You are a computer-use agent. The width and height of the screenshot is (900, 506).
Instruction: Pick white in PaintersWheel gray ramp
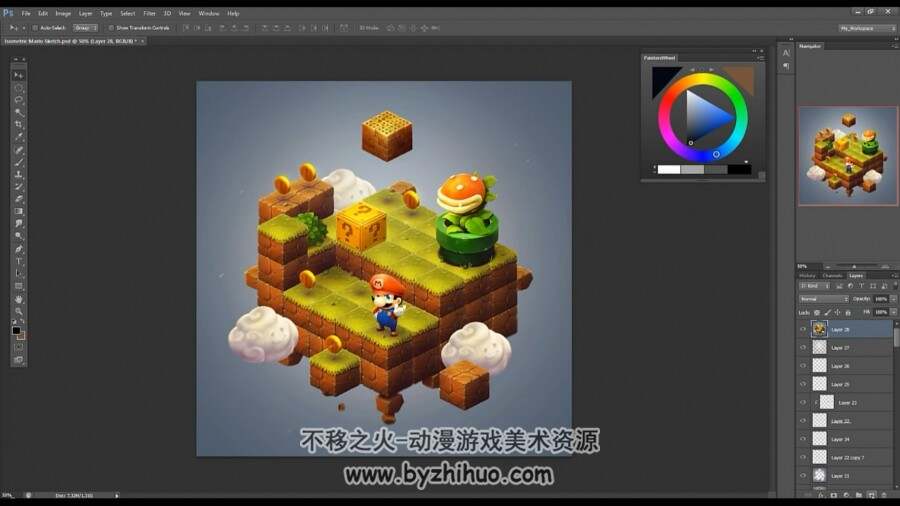(x=669, y=169)
